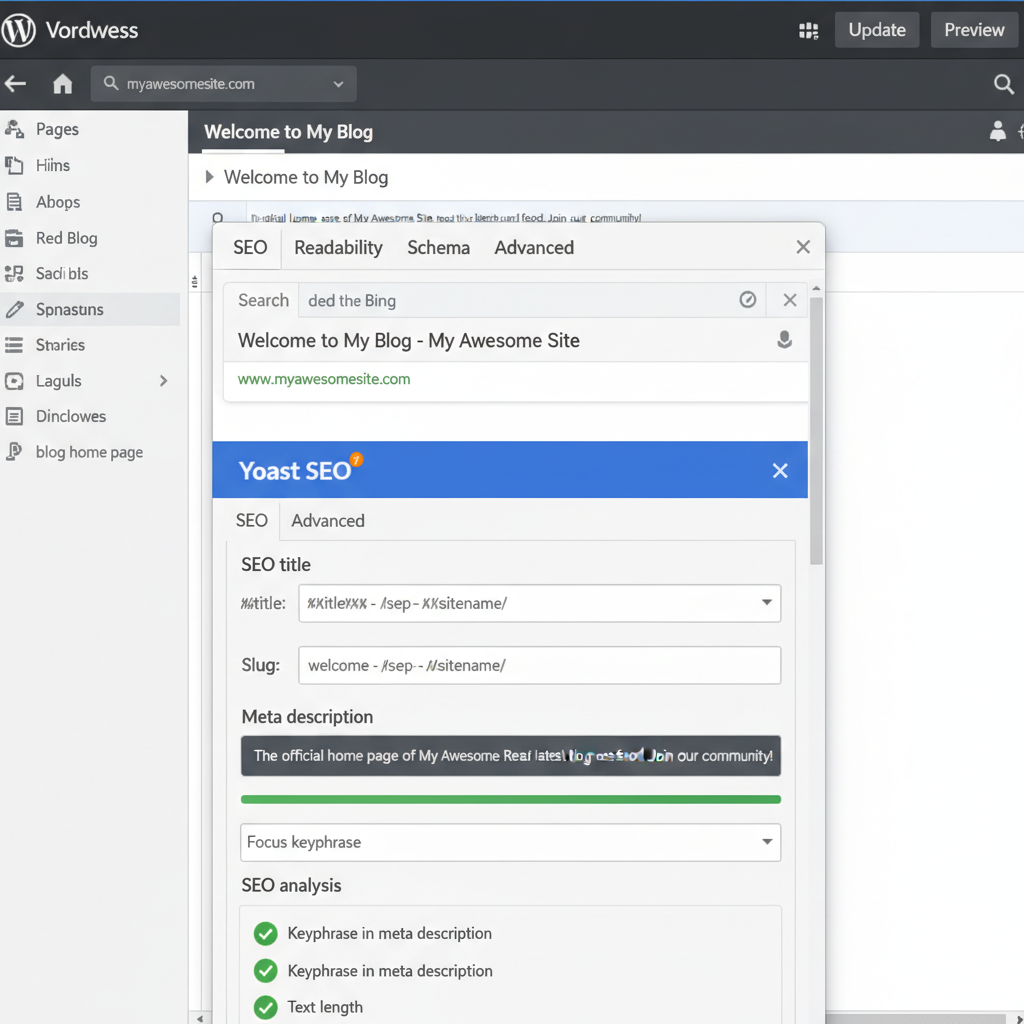Click the block icon in the Search field
The height and width of the screenshot is (1024, 1024).
click(x=748, y=299)
